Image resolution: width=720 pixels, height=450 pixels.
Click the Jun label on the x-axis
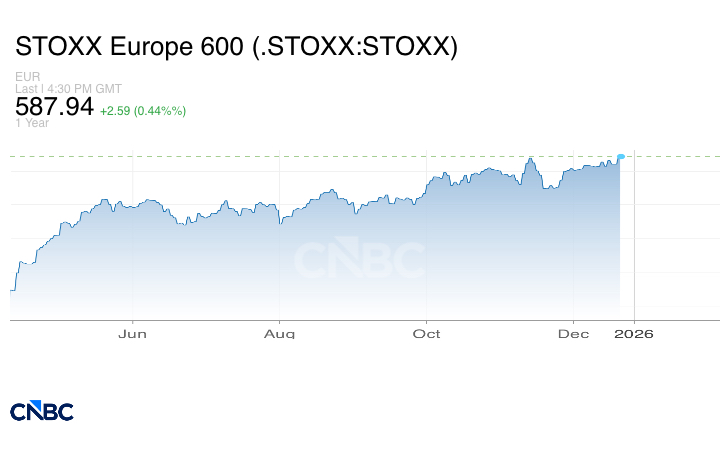(x=132, y=334)
